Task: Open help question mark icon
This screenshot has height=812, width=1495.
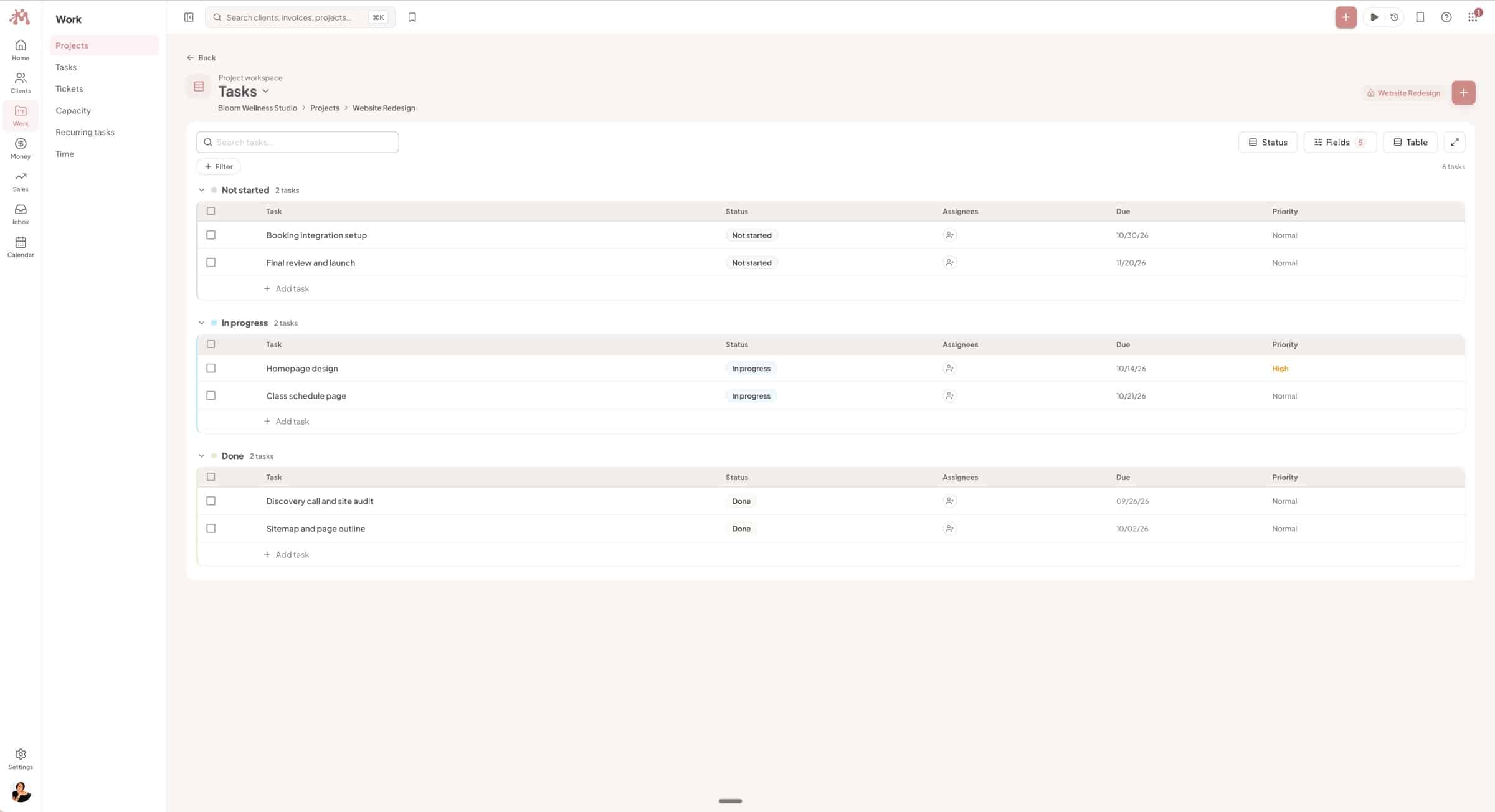Action: point(1446,17)
